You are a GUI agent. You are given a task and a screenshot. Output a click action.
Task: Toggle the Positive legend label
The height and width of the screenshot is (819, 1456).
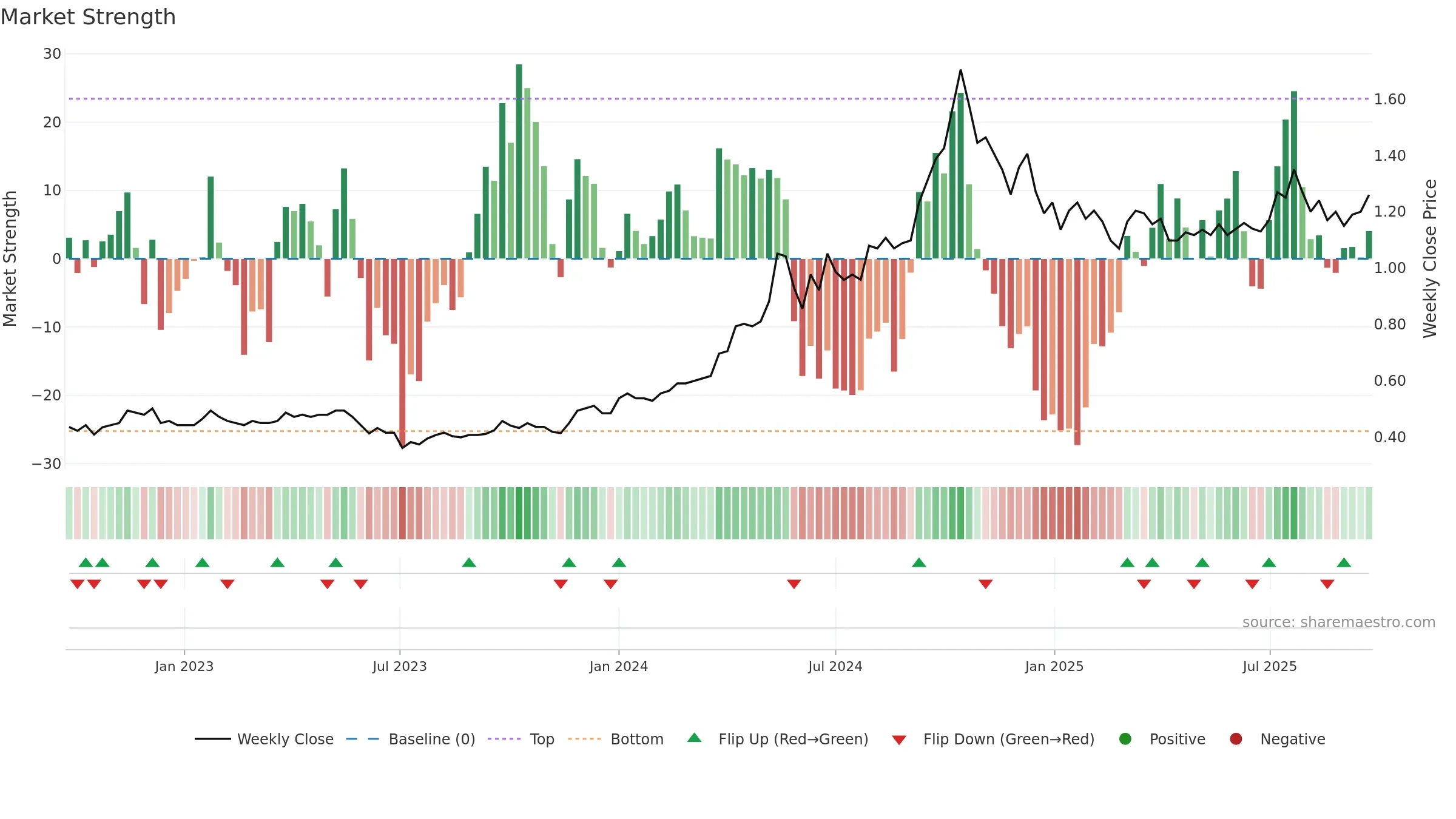(1177, 739)
